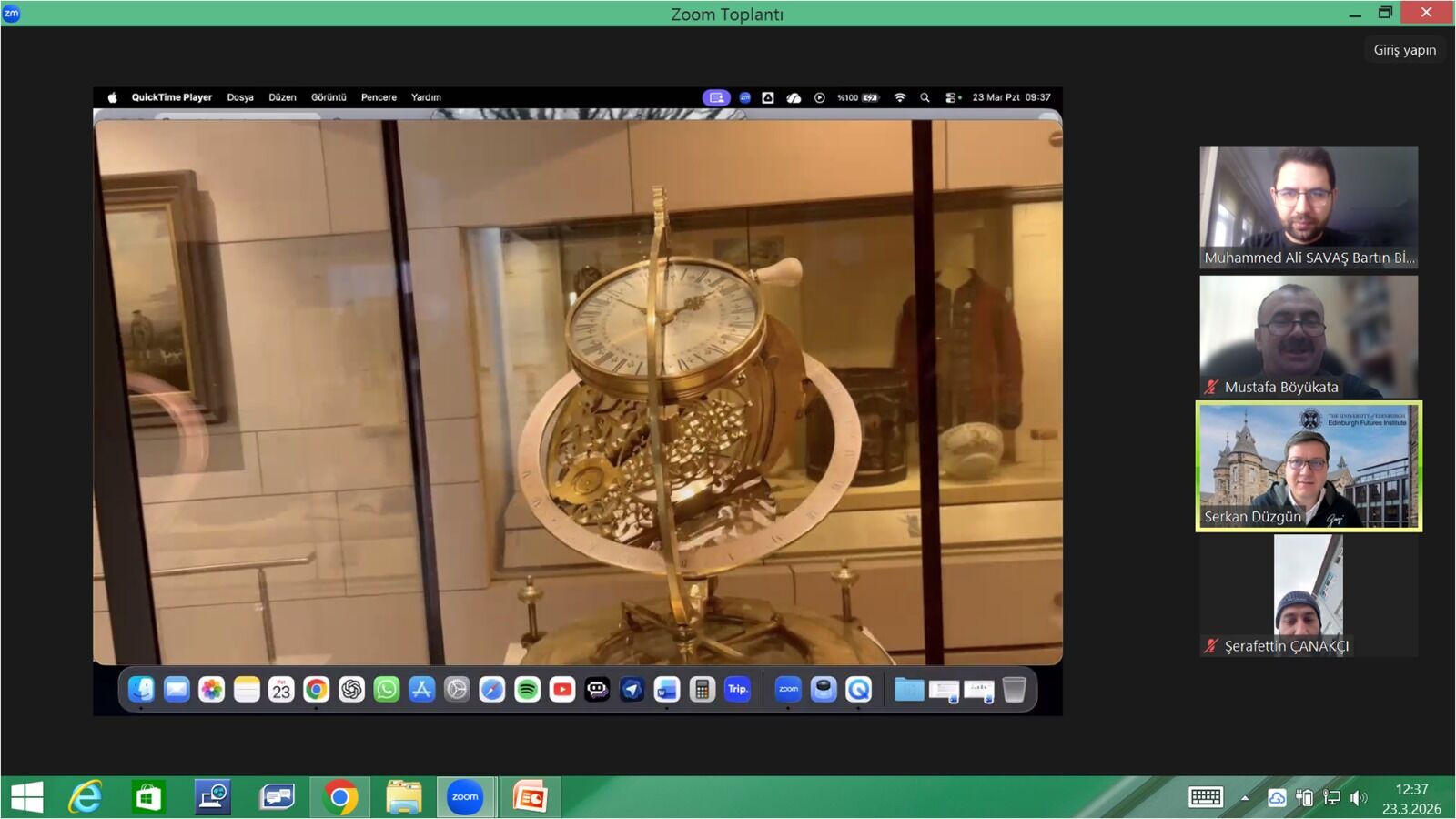1456x819 pixels.
Task: Click Serkan Düzgün's highlighted video tile
Action: pos(1308,466)
